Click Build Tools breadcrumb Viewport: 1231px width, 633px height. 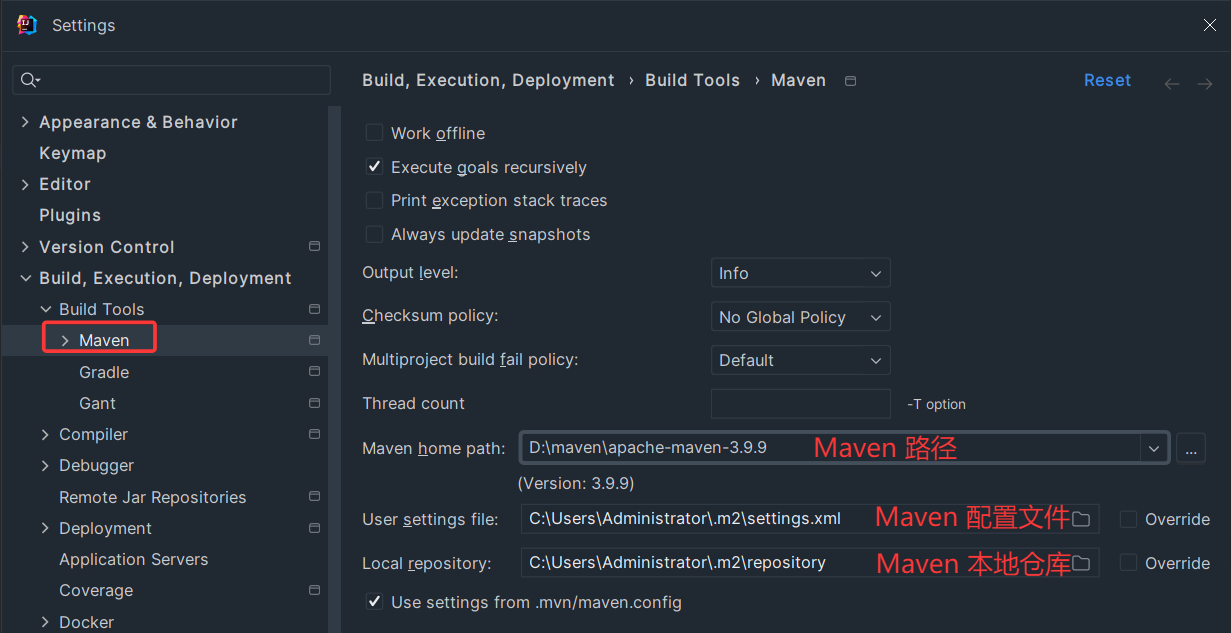(x=692, y=80)
